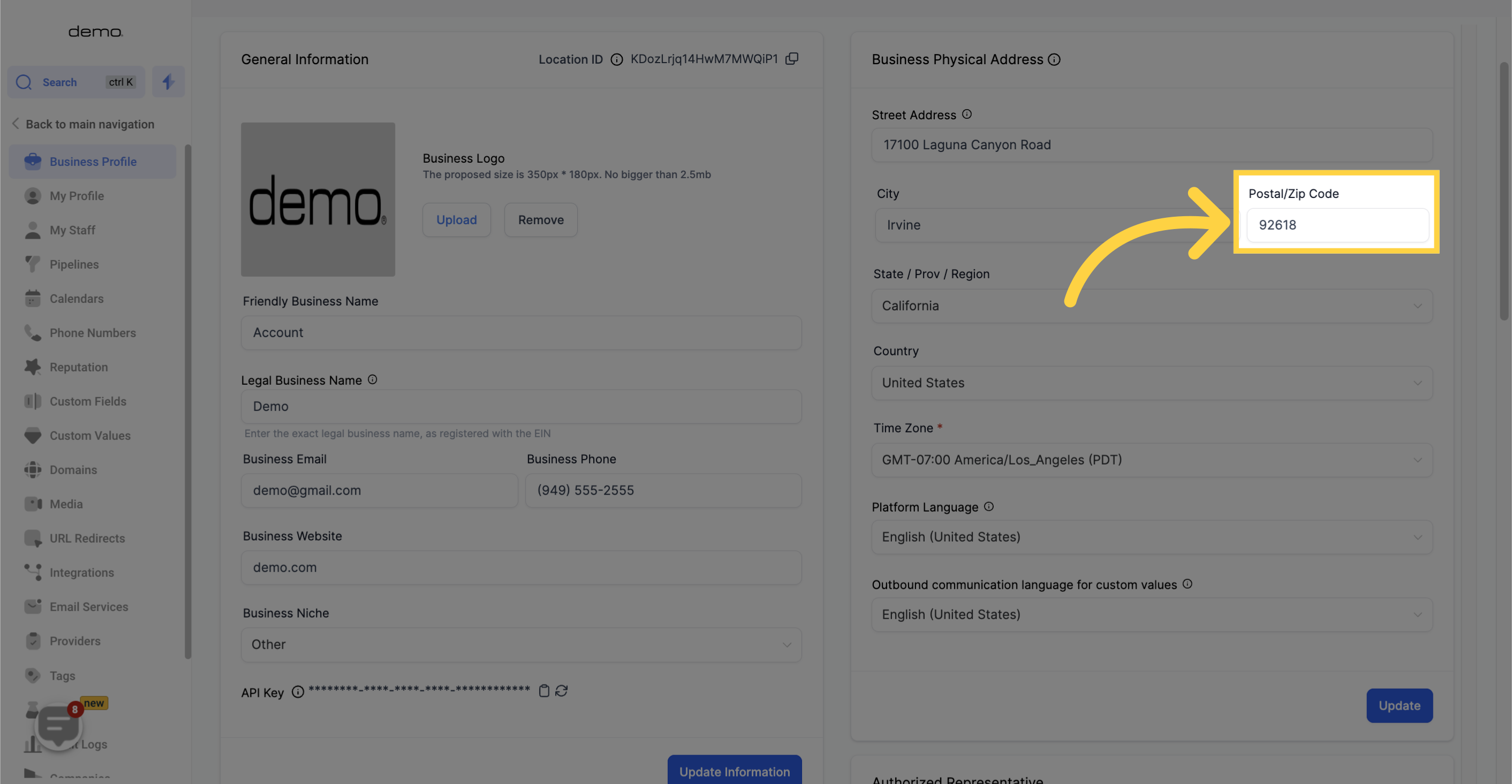Click the page vertical scrollbar
This screenshot has width=1512, height=784.
coord(1505,191)
